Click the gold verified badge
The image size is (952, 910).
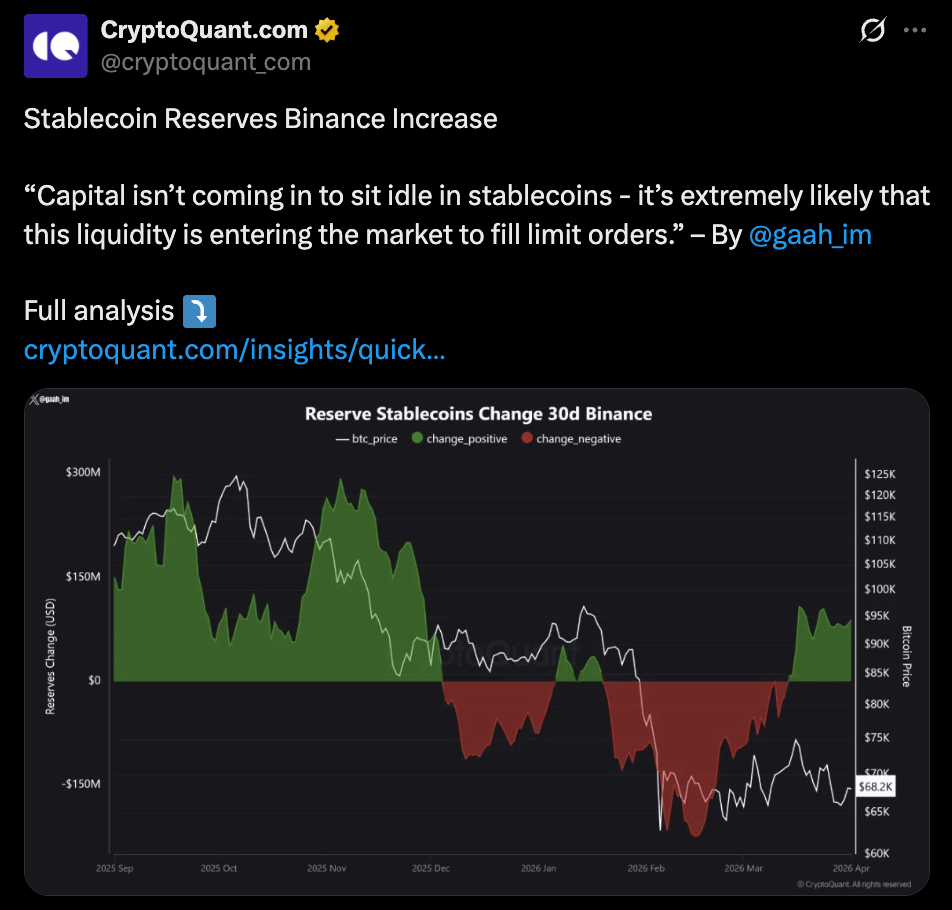[327, 31]
